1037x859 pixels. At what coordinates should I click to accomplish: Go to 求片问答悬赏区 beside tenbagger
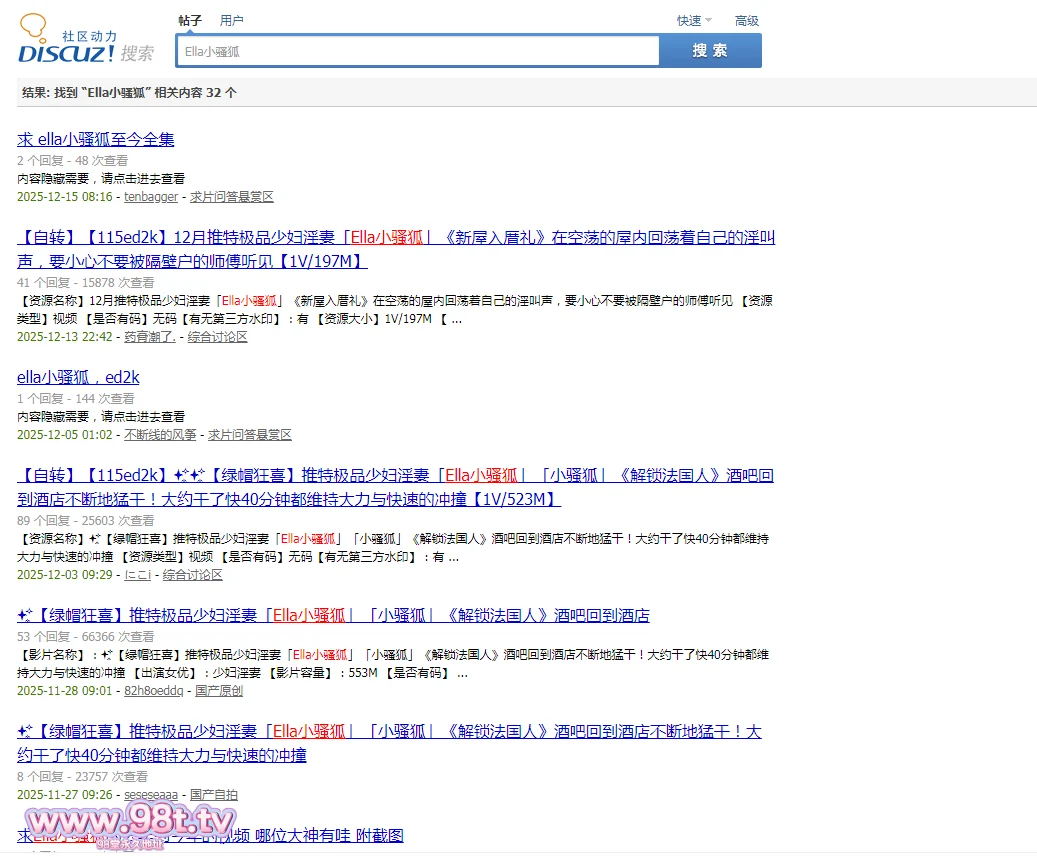pos(232,197)
